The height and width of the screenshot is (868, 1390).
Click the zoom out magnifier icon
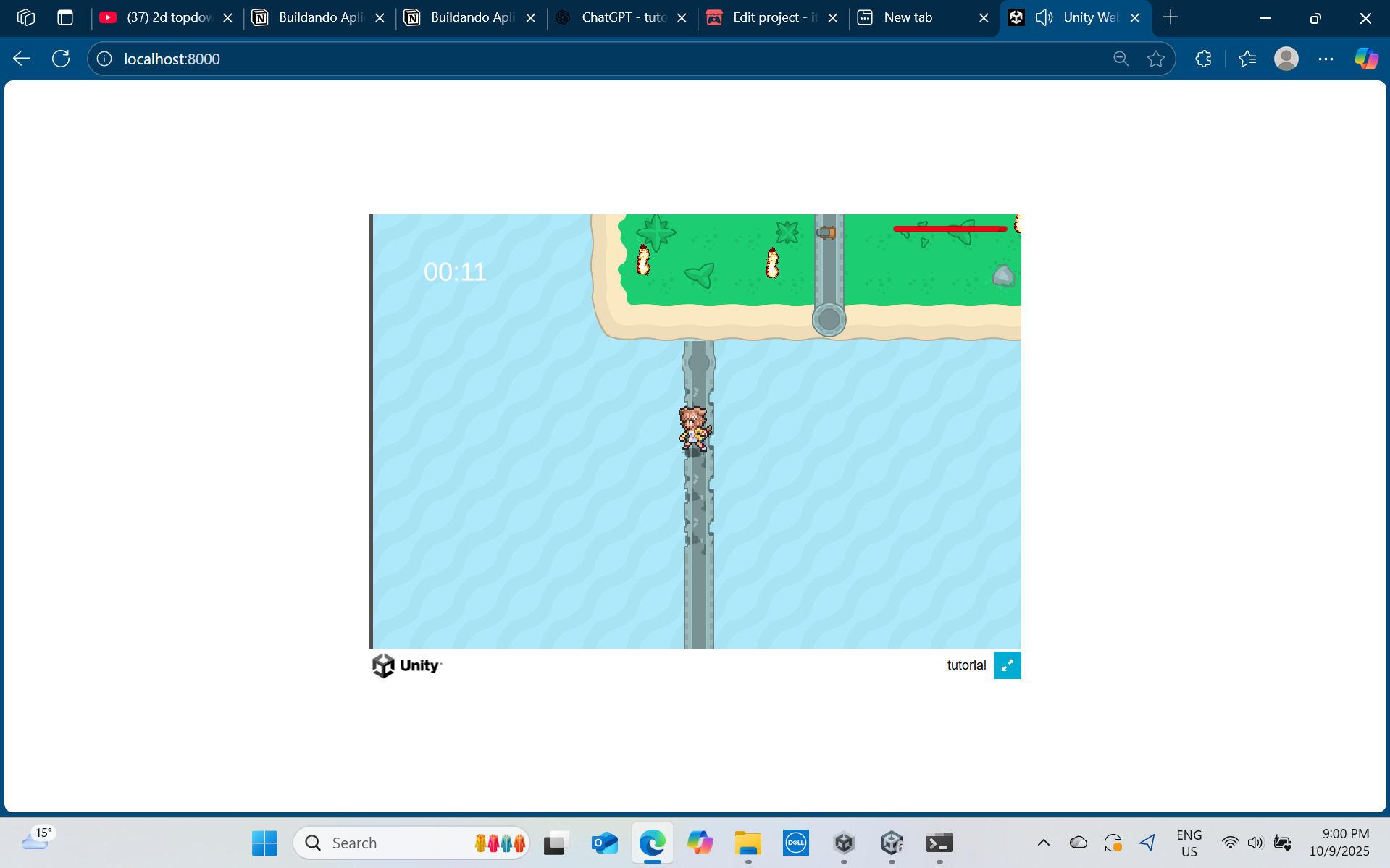pos(1121,59)
